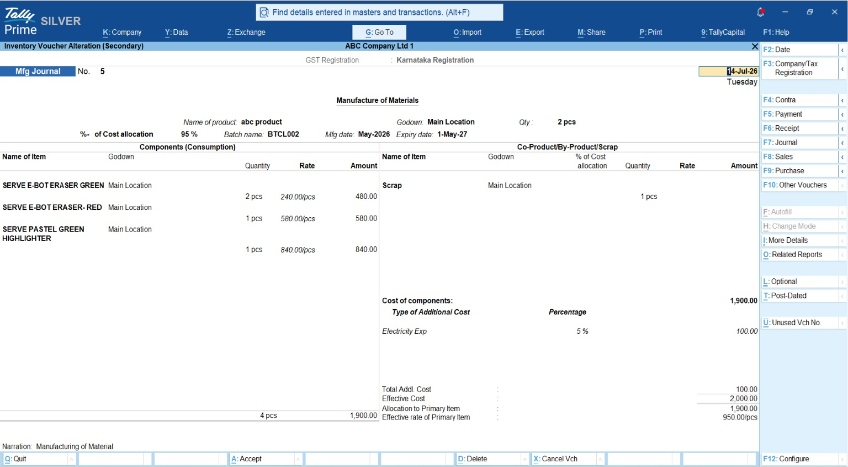Image resolution: width=848 pixels, height=467 pixels.
Task: Click the G: Go To button
Action: click(x=379, y=32)
